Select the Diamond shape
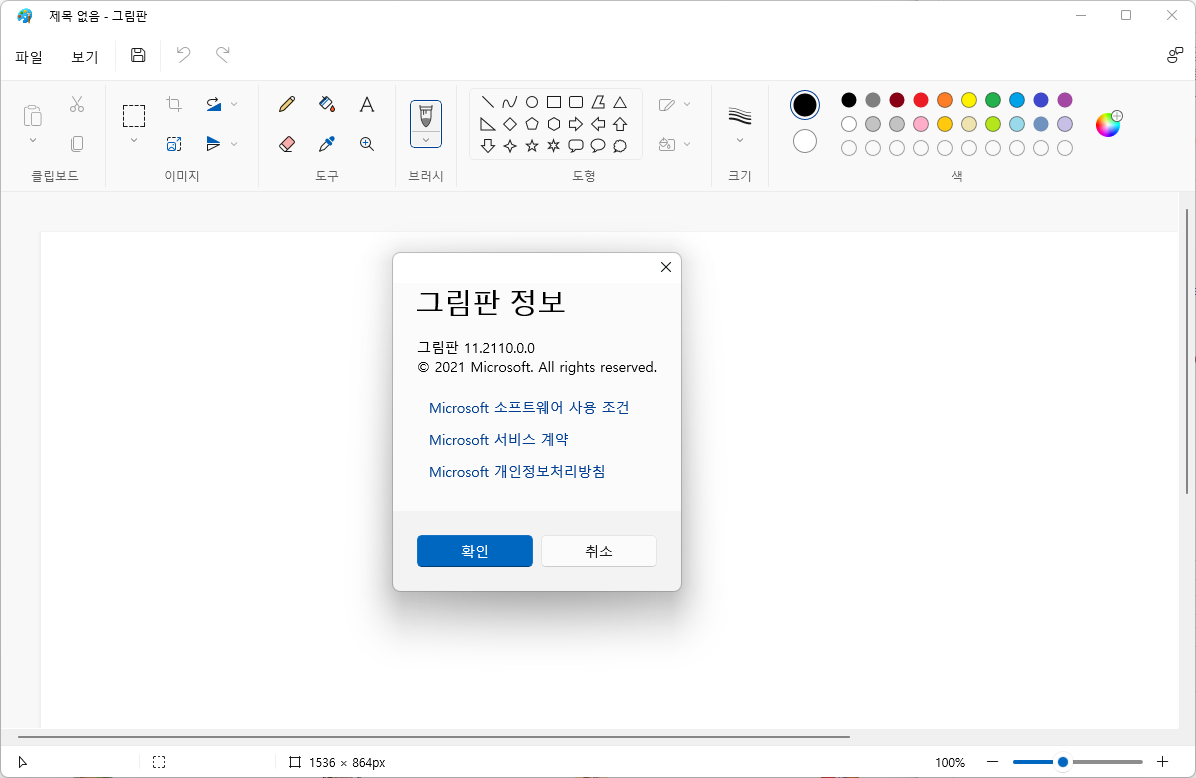Screen dimensions: 1196x778 click(510, 124)
